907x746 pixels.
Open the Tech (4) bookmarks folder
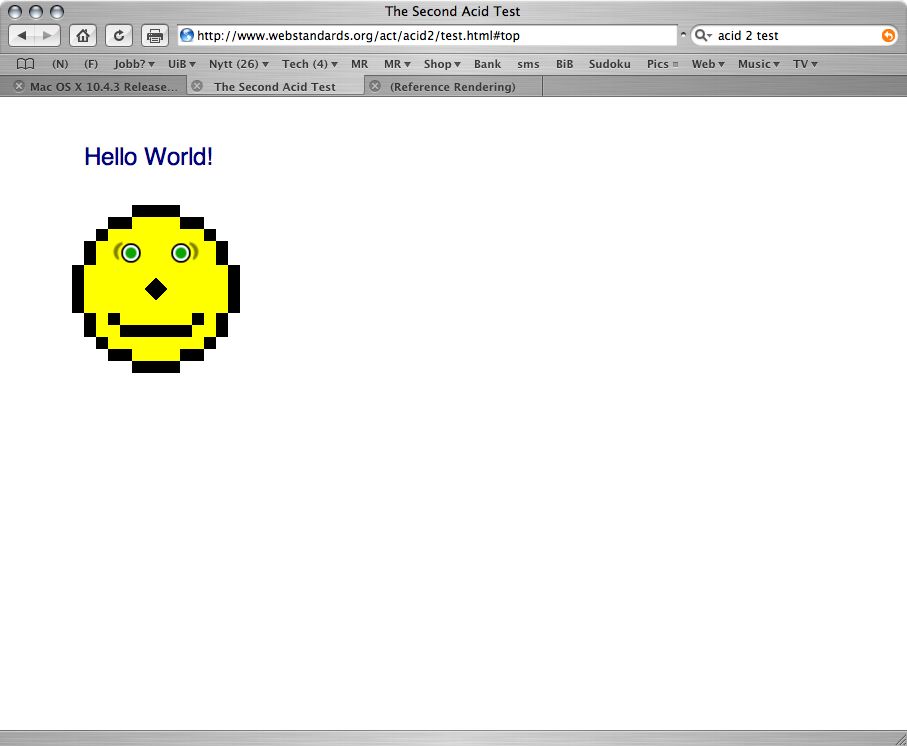(309, 64)
